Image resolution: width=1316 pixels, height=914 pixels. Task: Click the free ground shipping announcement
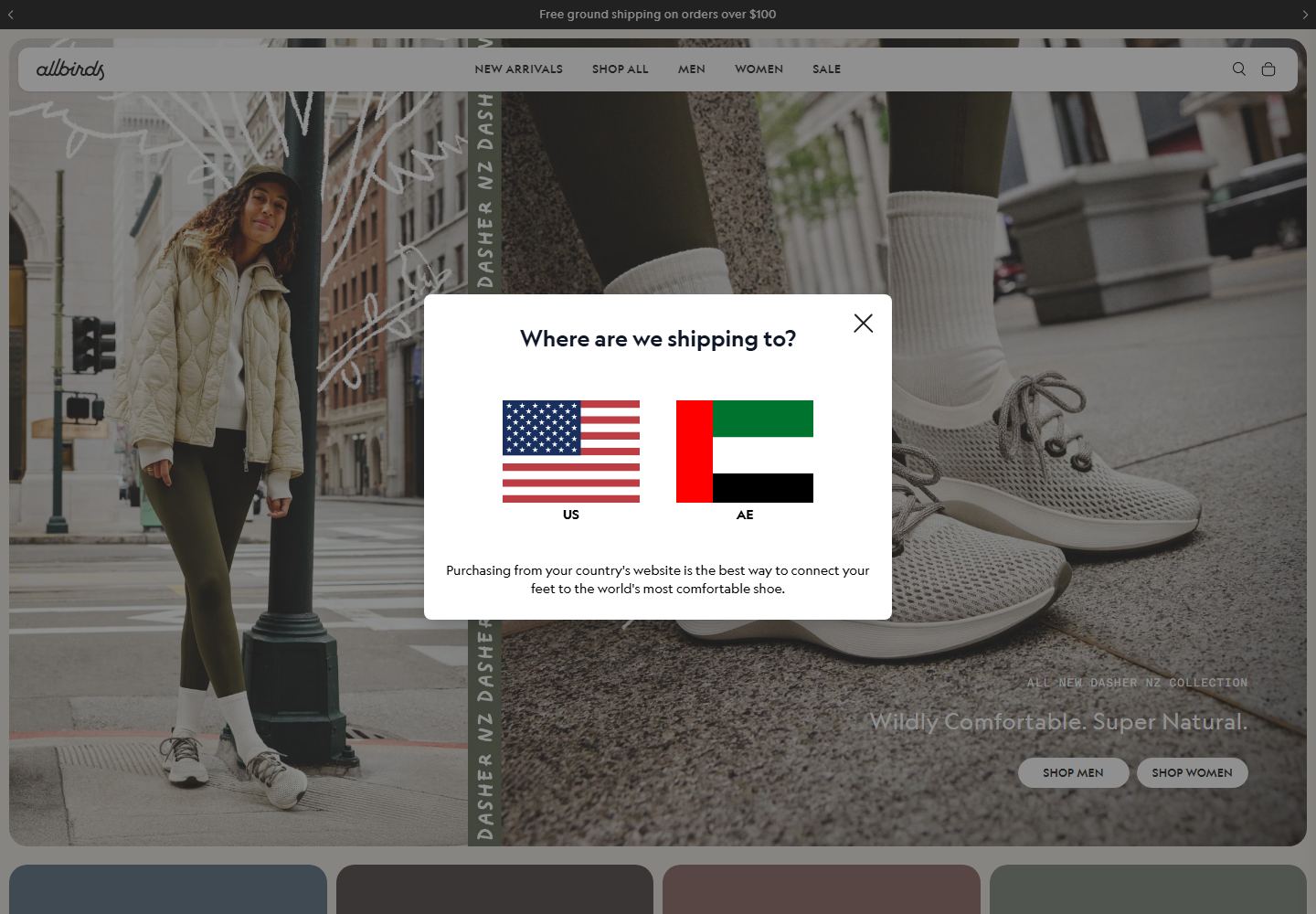[x=658, y=15]
